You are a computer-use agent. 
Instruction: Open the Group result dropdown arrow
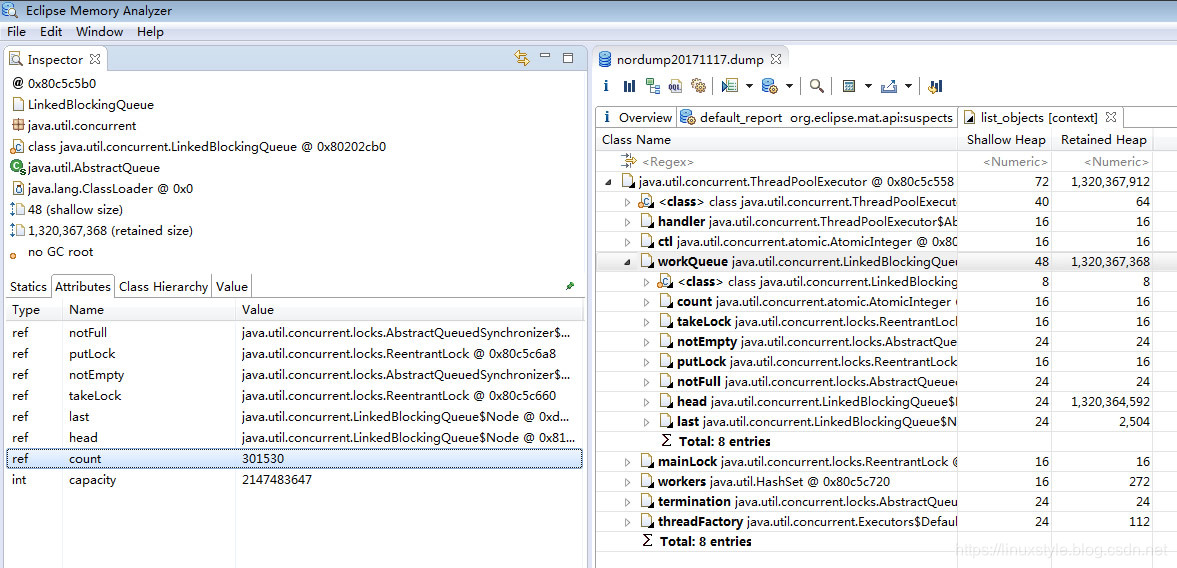click(868, 86)
